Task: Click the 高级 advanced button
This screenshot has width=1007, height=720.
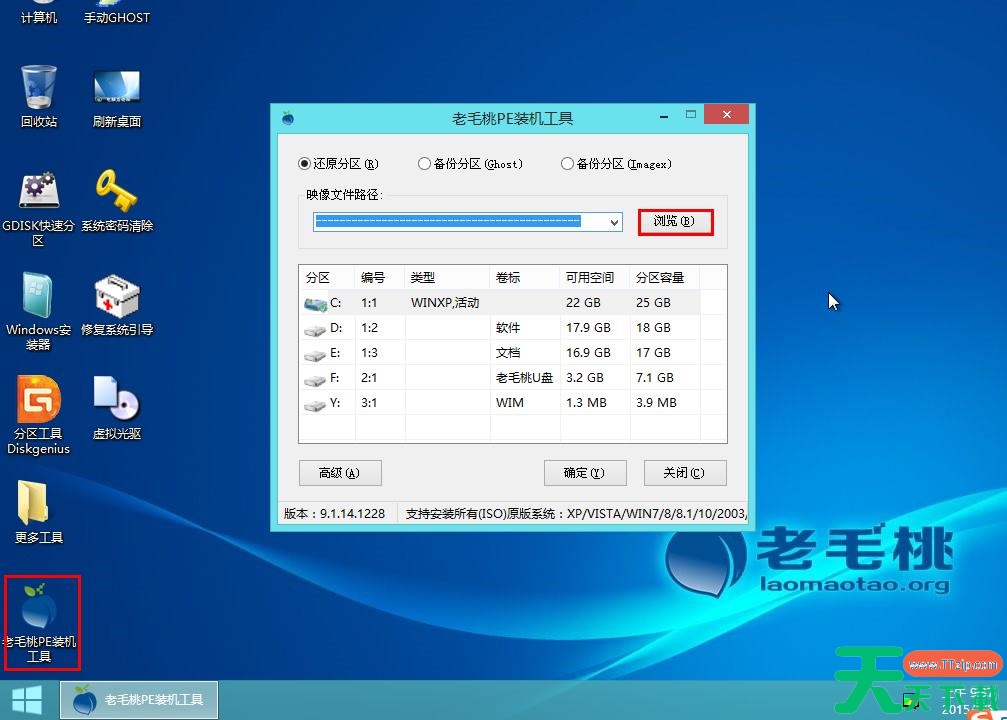Action: [340, 473]
